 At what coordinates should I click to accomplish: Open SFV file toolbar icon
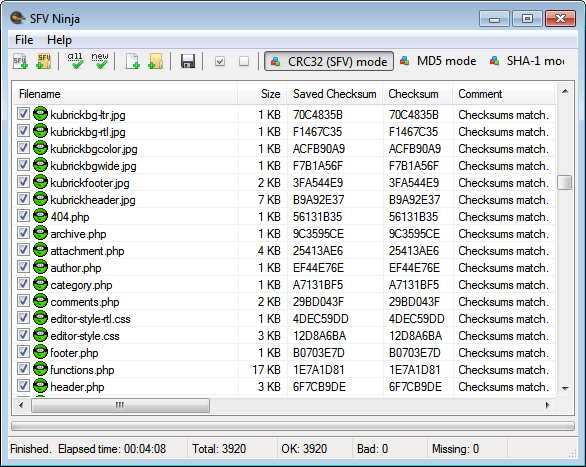coord(20,61)
